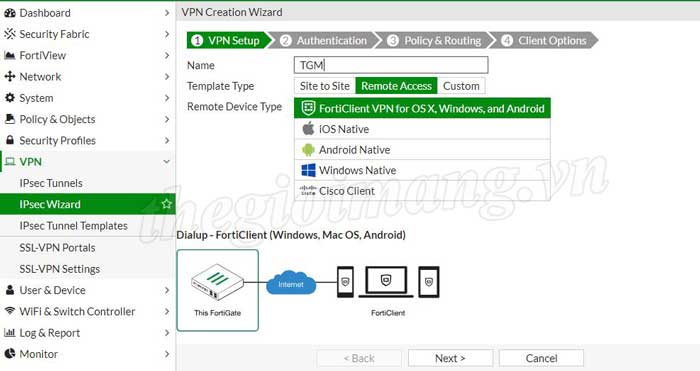This screenshot has width=700, height=371.
Task: Expand the System chevron
Action: [x=167, y=98]
